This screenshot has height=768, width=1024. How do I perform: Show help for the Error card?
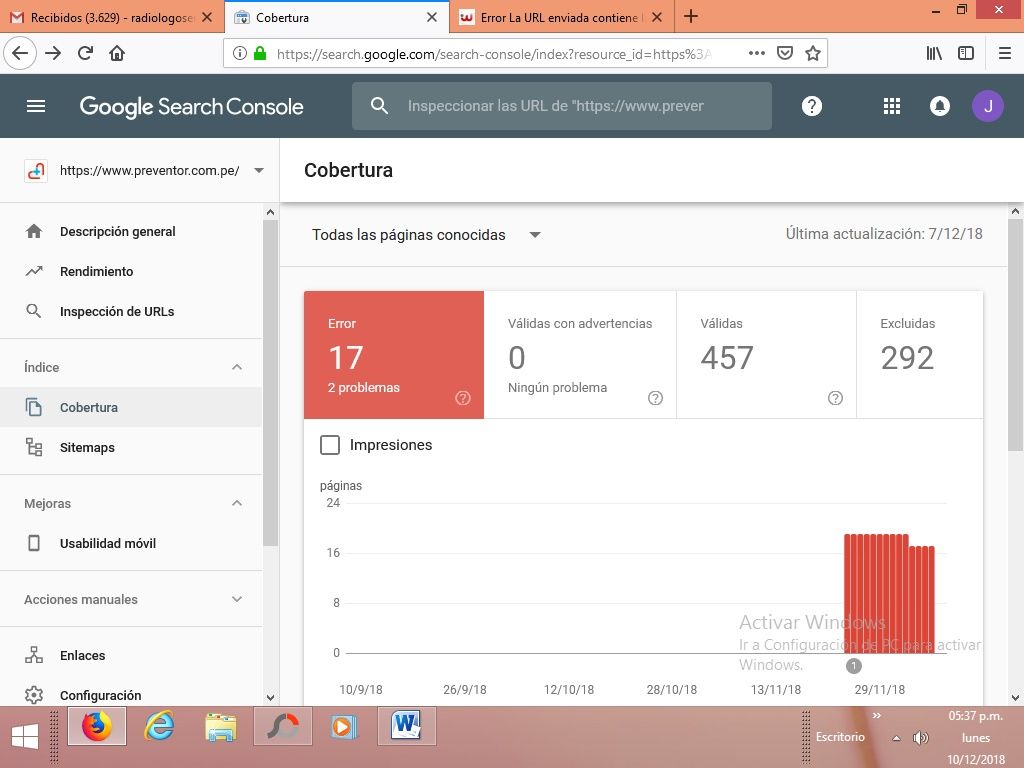463,398
